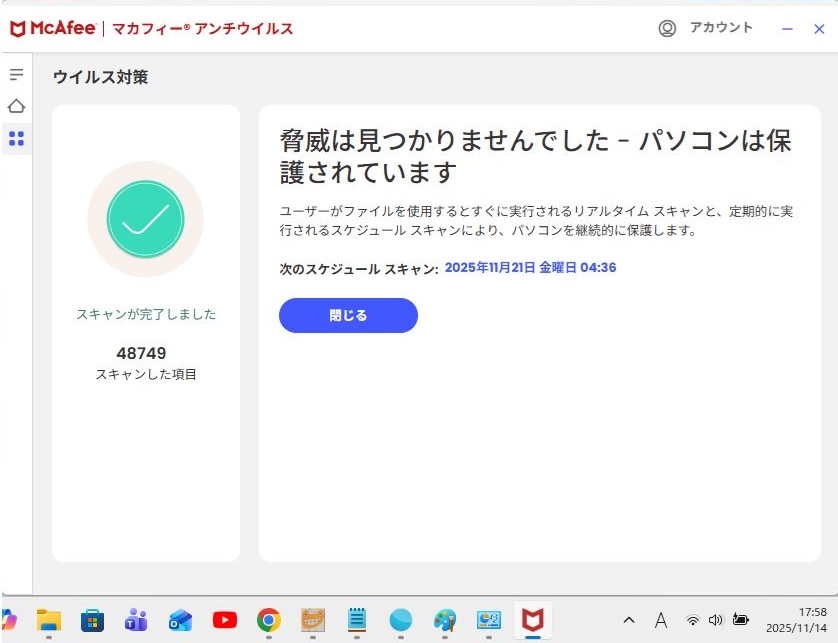Expand the hidden system tray icons chevron
Screen dimensions: 838x643
point(628,620)
